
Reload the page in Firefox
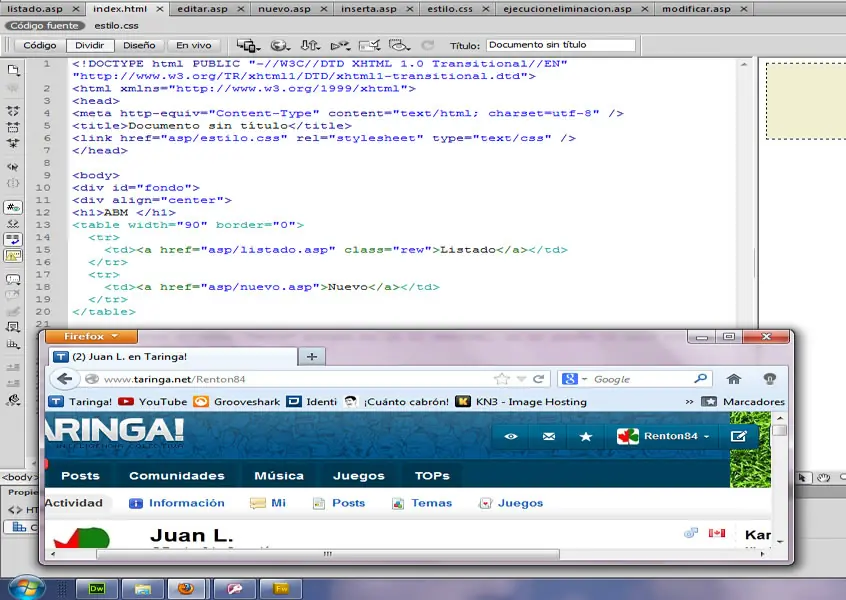tap(538, 379)
